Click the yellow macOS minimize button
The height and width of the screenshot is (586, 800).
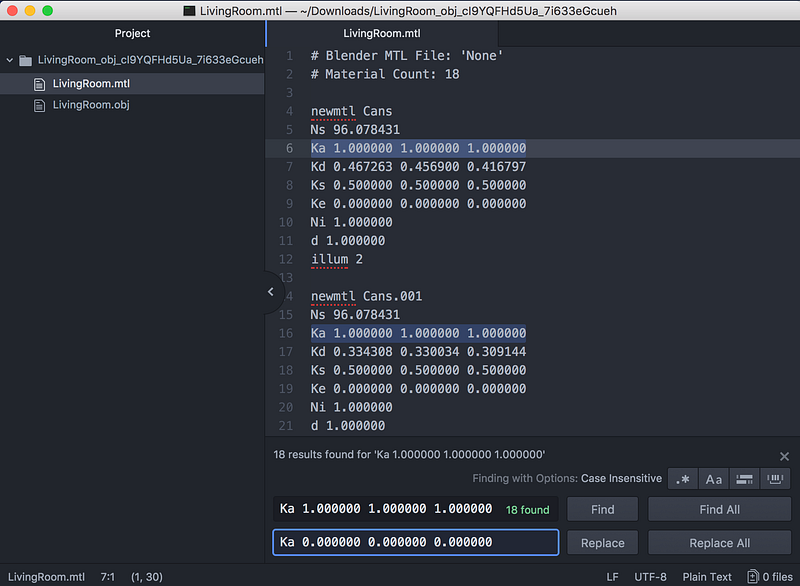[30, 11]
